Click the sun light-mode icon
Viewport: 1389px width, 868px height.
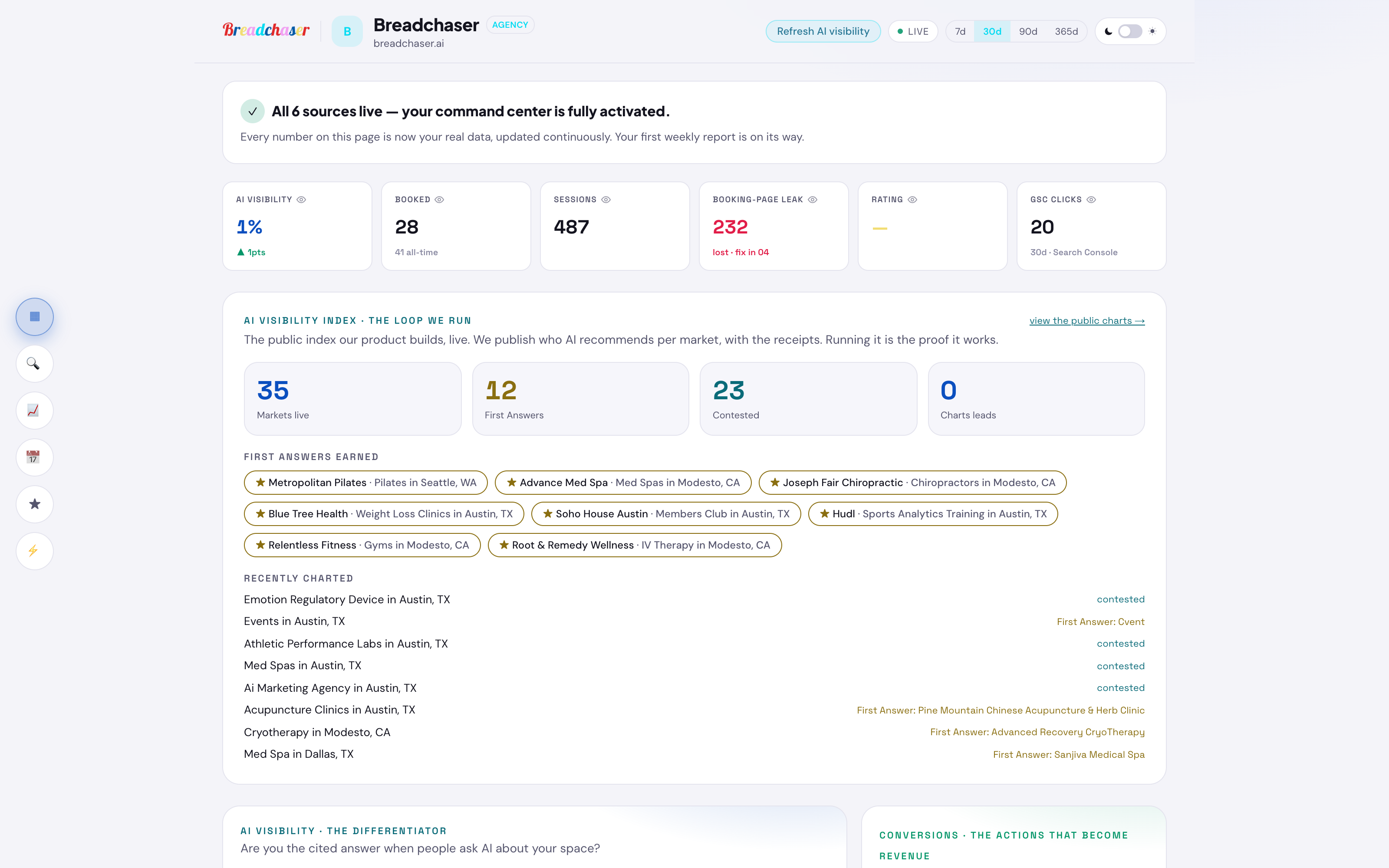coord(1152,32)
